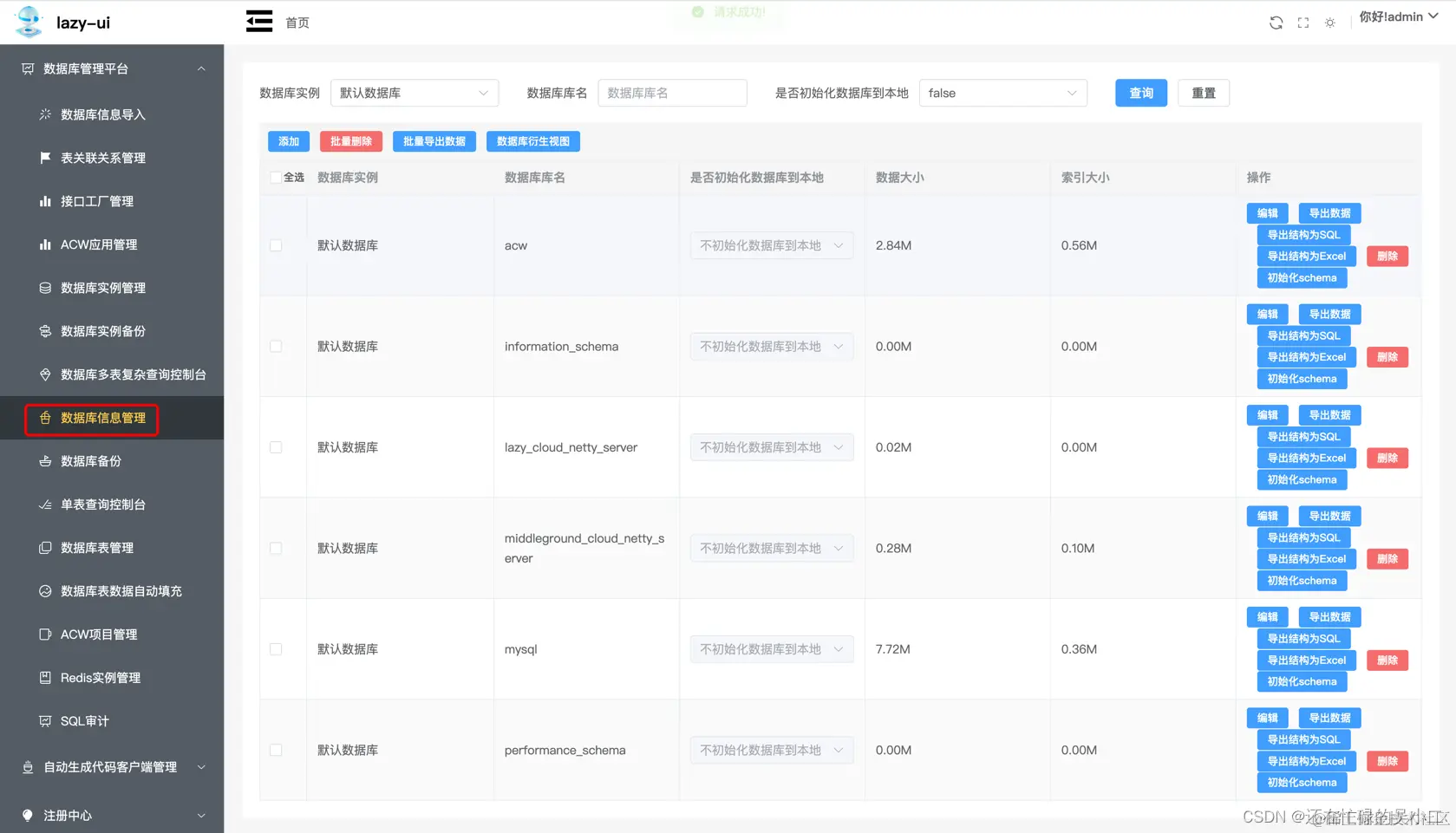1456x833 pixels.
Task: Open the performance_schema row initialization dropdown
Action: click(x=772, y=751)
